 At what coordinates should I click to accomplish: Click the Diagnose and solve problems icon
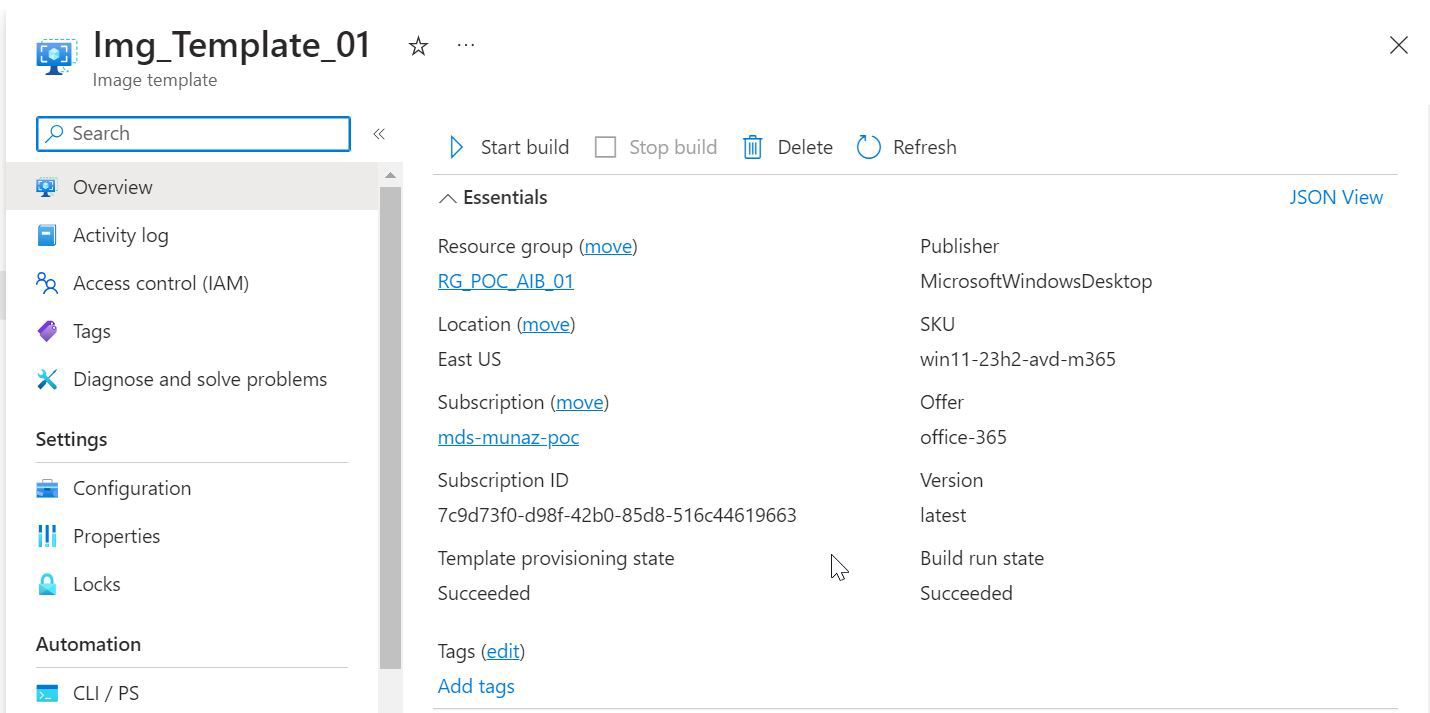[x=47, y=379]
